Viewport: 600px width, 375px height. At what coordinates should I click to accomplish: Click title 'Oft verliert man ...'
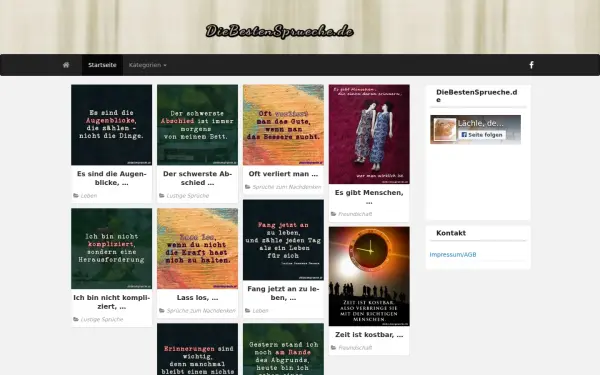click(x=283, y=174)
